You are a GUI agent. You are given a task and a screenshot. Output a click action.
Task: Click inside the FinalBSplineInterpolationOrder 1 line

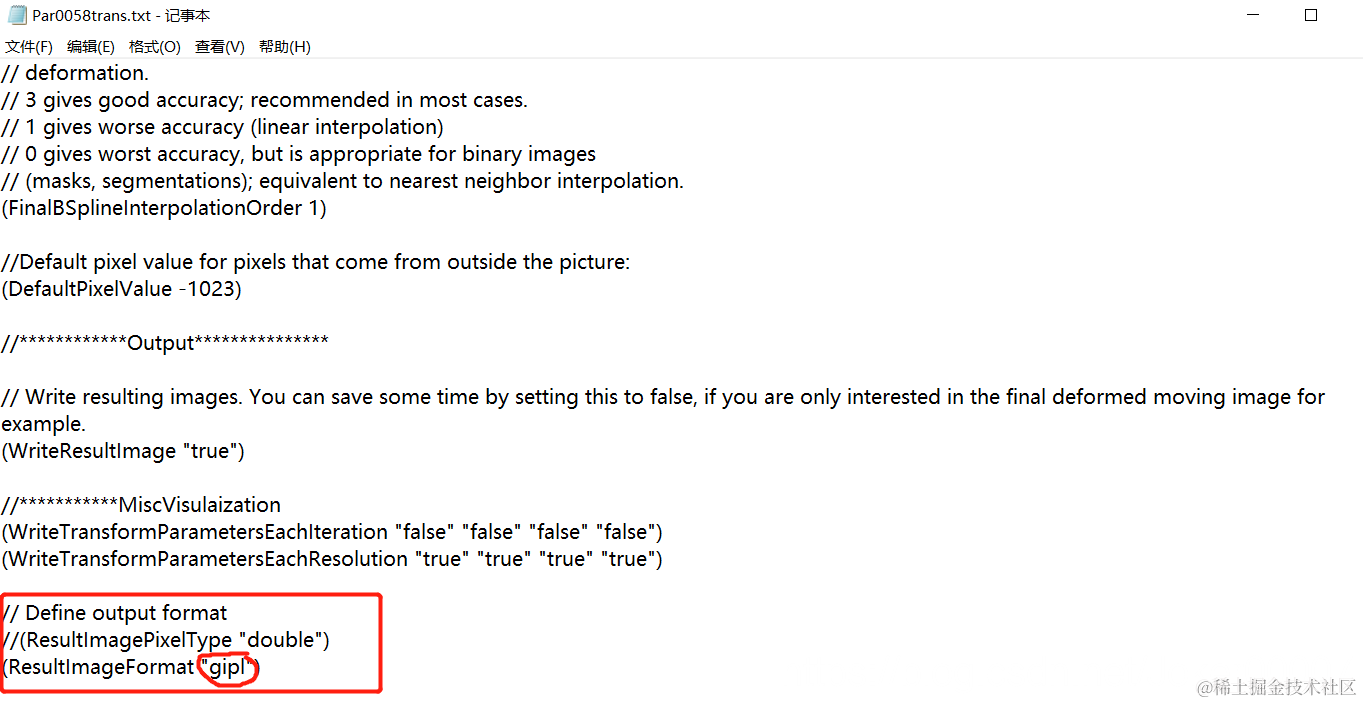(x=164, y=208)
